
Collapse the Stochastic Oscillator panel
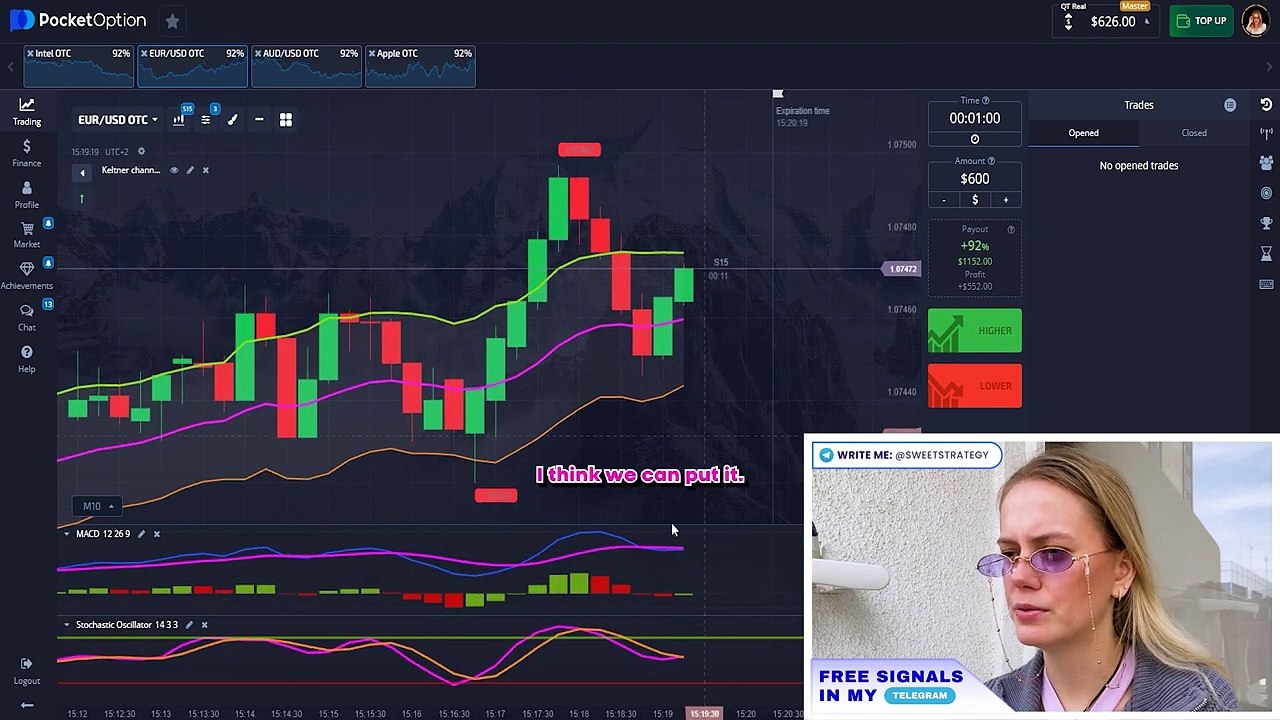pyautogui.click(x=67, y=625)
